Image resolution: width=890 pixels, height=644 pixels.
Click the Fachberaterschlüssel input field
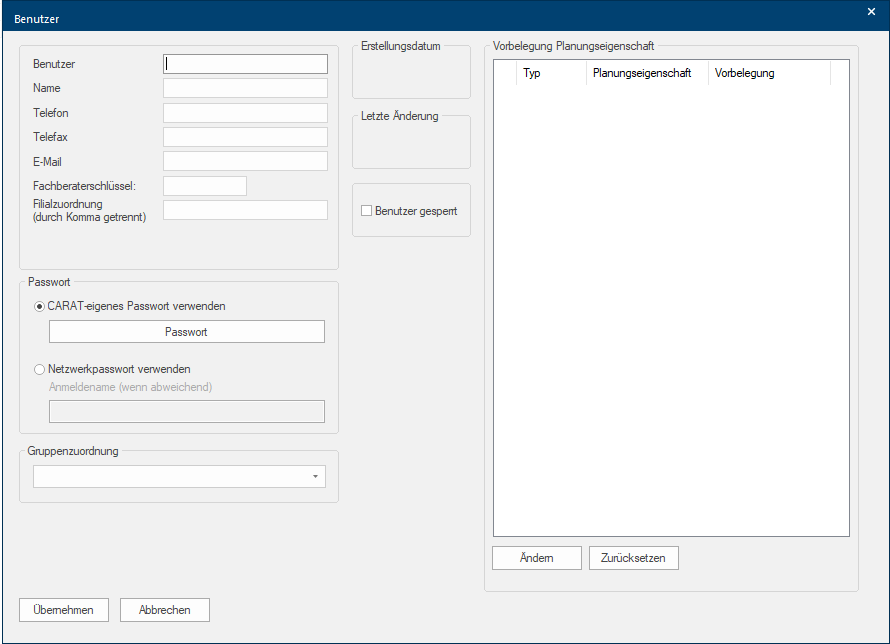(x=204, y=186)
